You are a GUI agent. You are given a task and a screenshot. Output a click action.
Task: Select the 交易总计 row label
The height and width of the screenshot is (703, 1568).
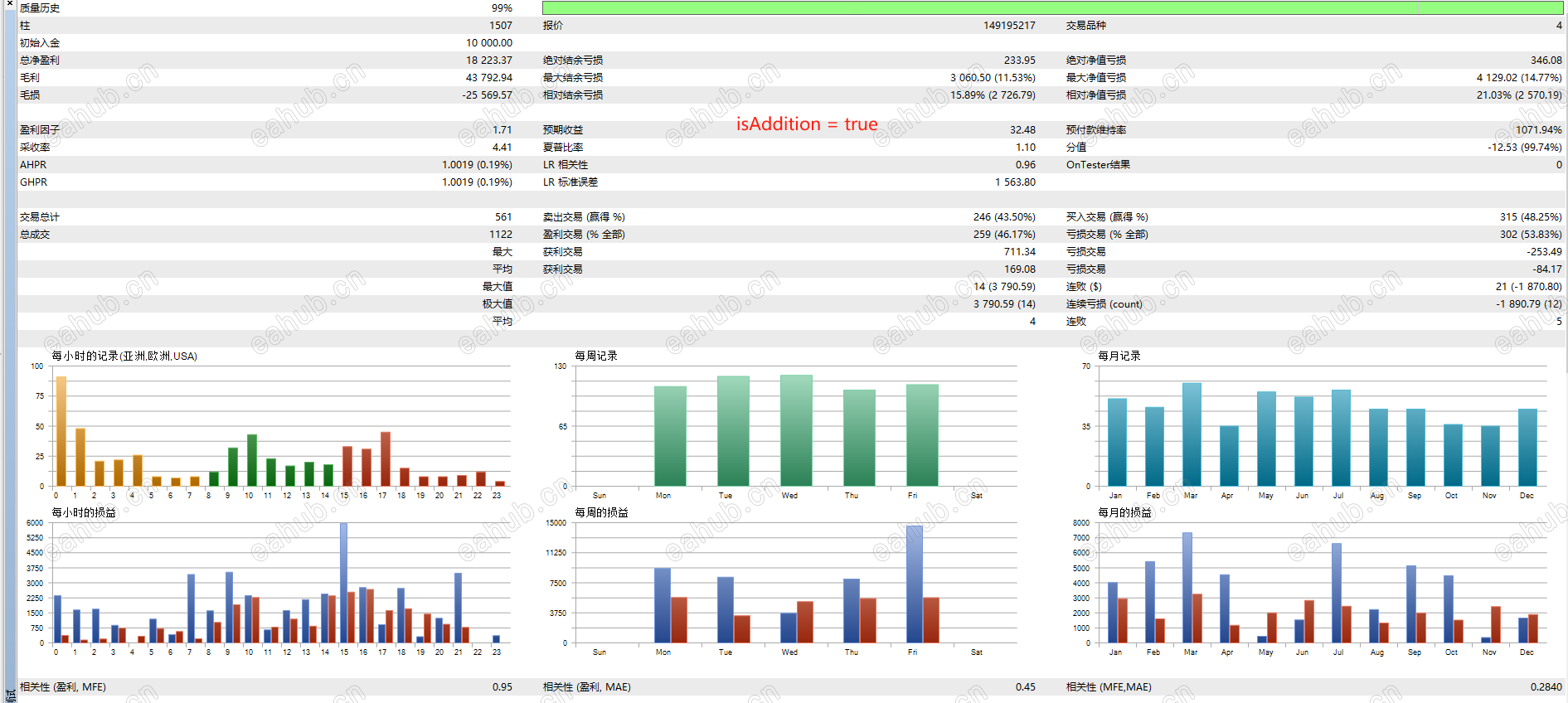40,217
